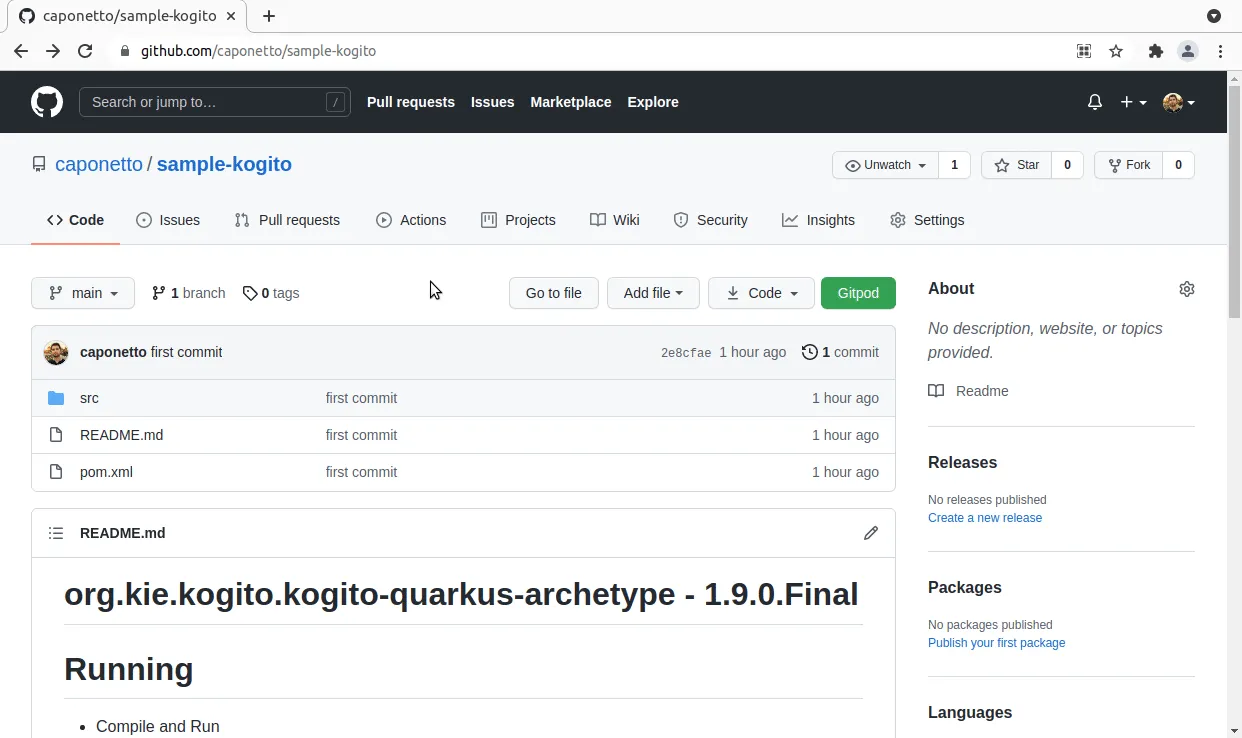Open the Chrome three-dot menu
Viewport: 1242px width, 738px height.
tap(1220, 51)
